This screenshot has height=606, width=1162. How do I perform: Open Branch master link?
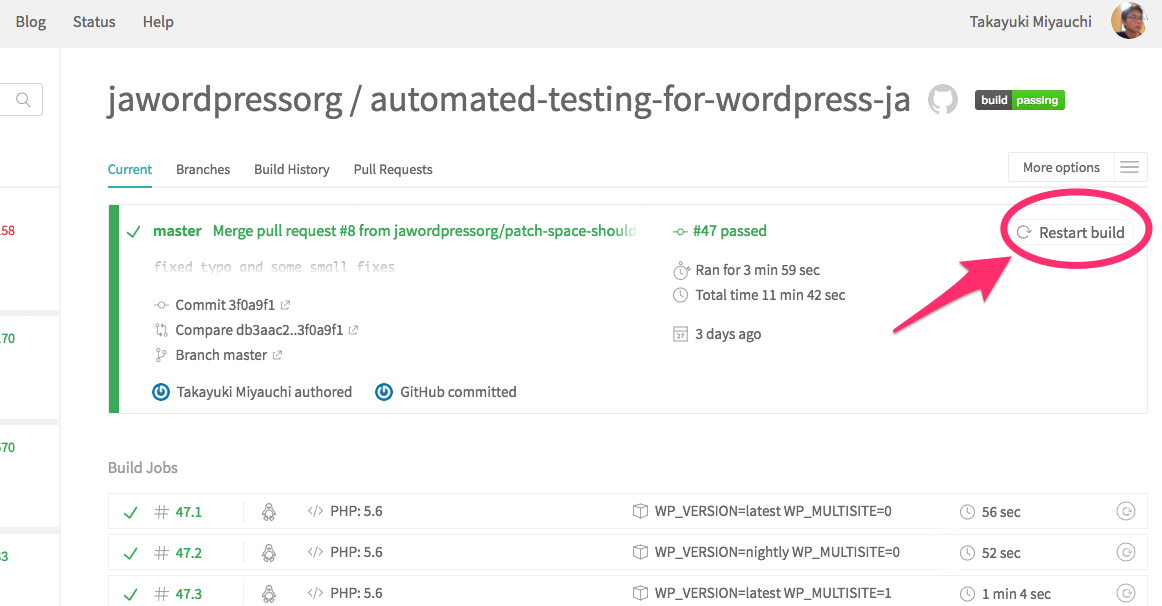[221, 355]
